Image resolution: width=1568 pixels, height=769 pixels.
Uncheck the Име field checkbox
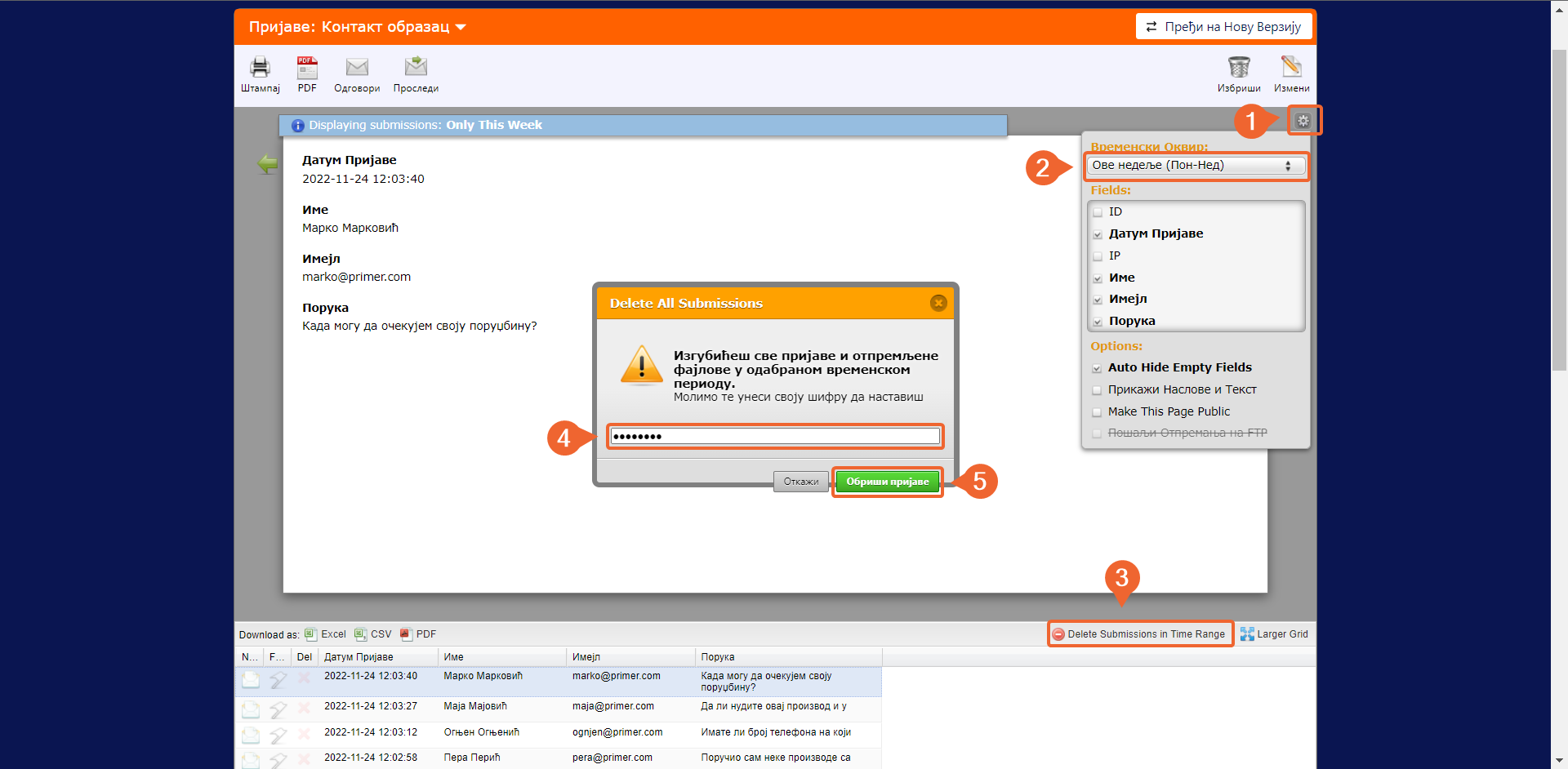coord(1098,278)
